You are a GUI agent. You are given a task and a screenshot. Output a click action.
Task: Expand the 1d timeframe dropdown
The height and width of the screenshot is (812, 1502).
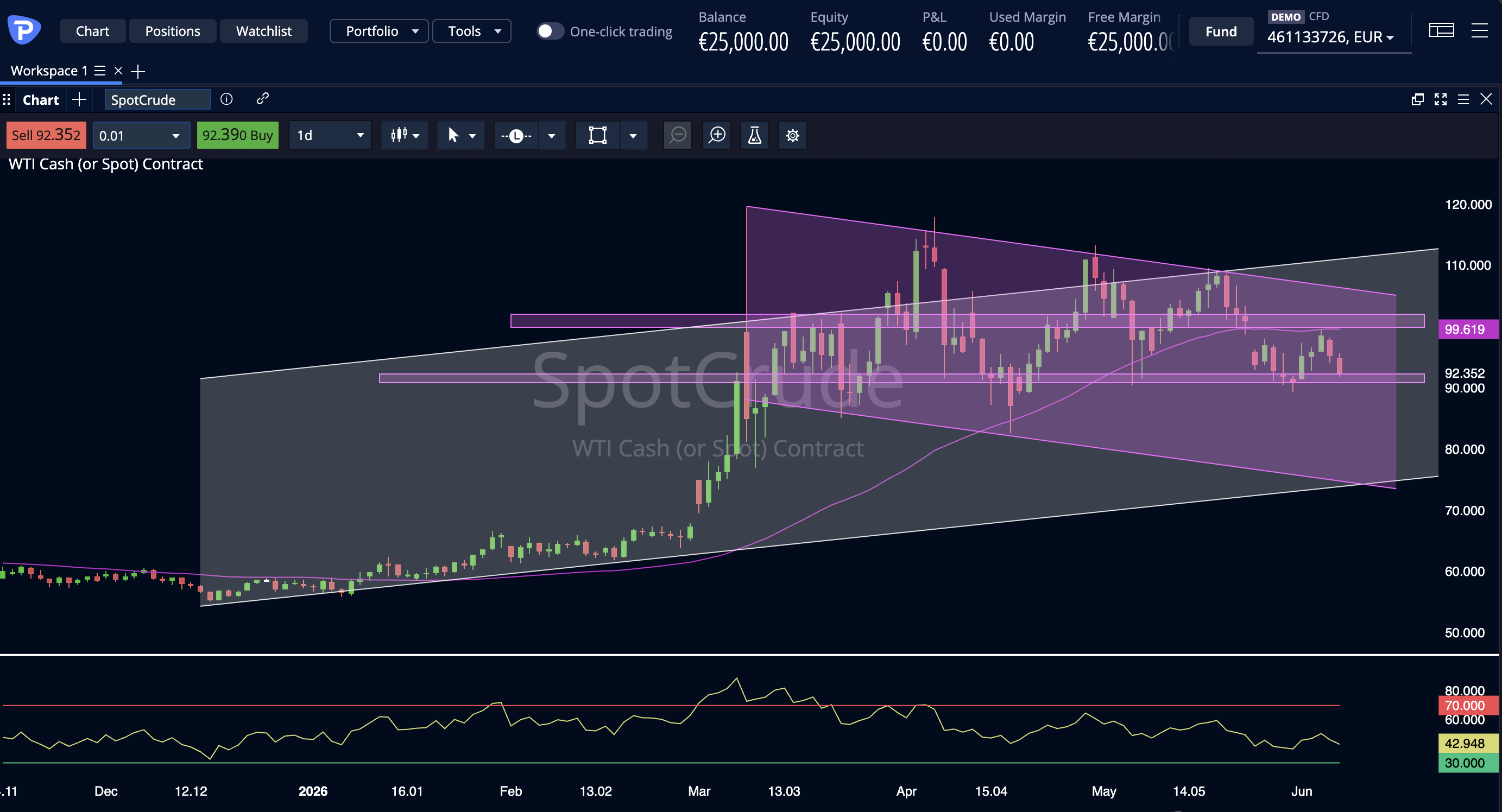point(330,135)
